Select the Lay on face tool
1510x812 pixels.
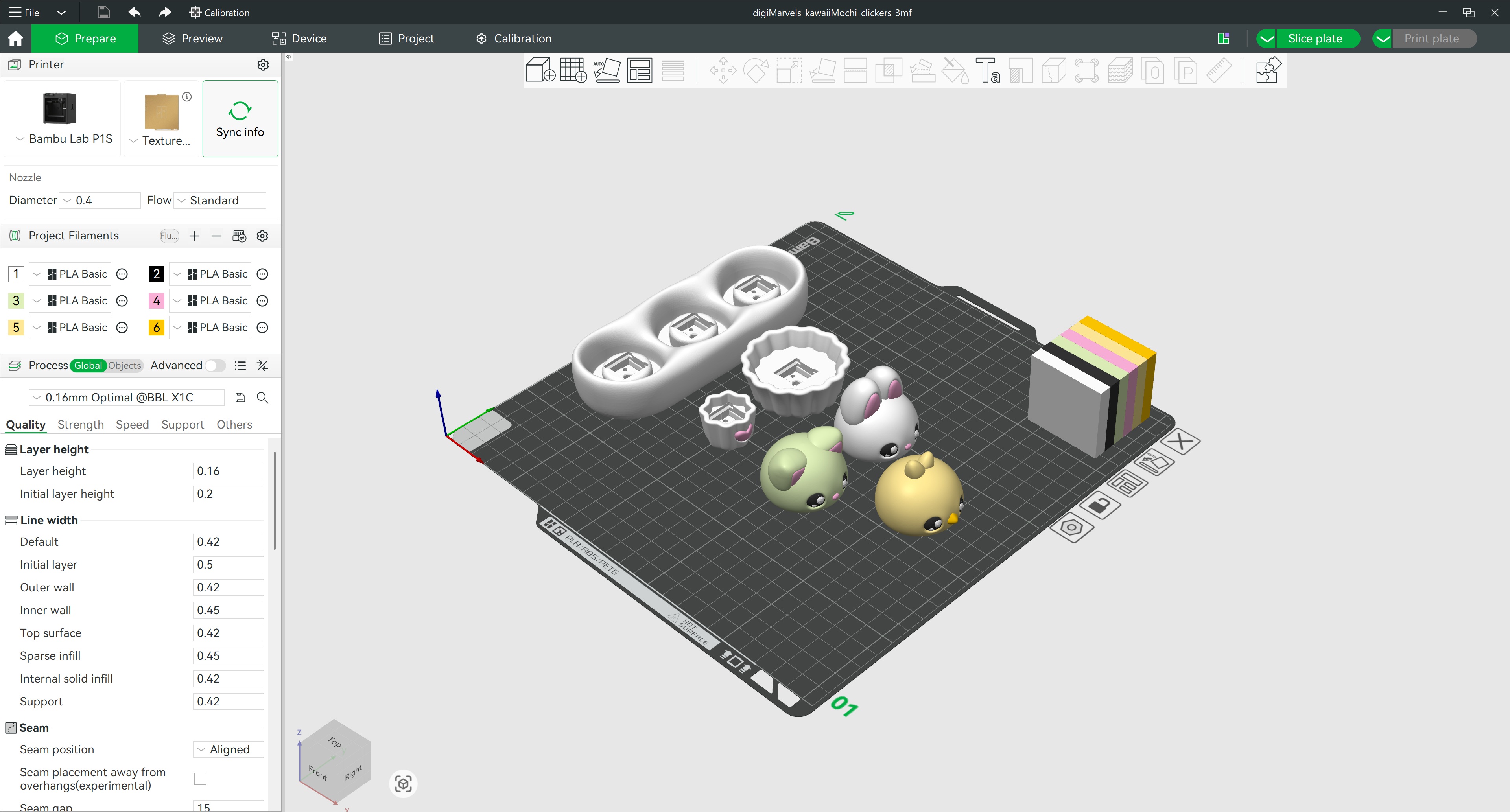(822, 70)
